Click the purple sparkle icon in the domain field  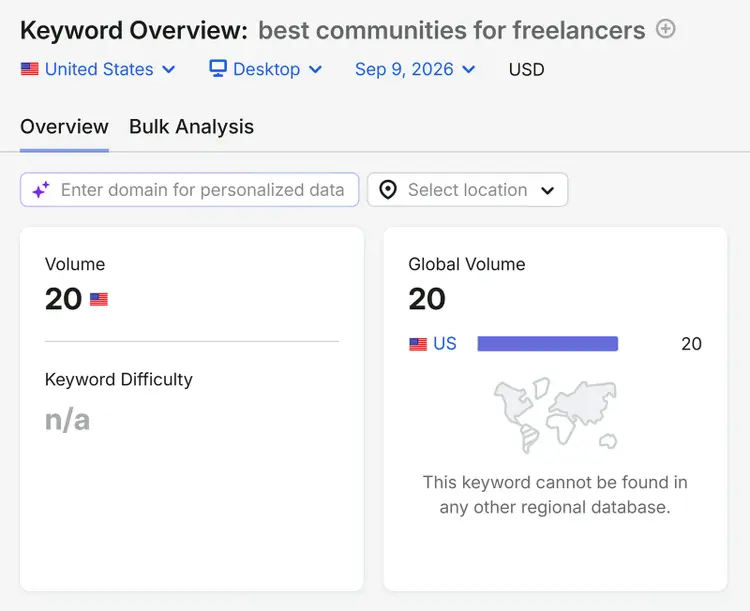pos(41,189)
